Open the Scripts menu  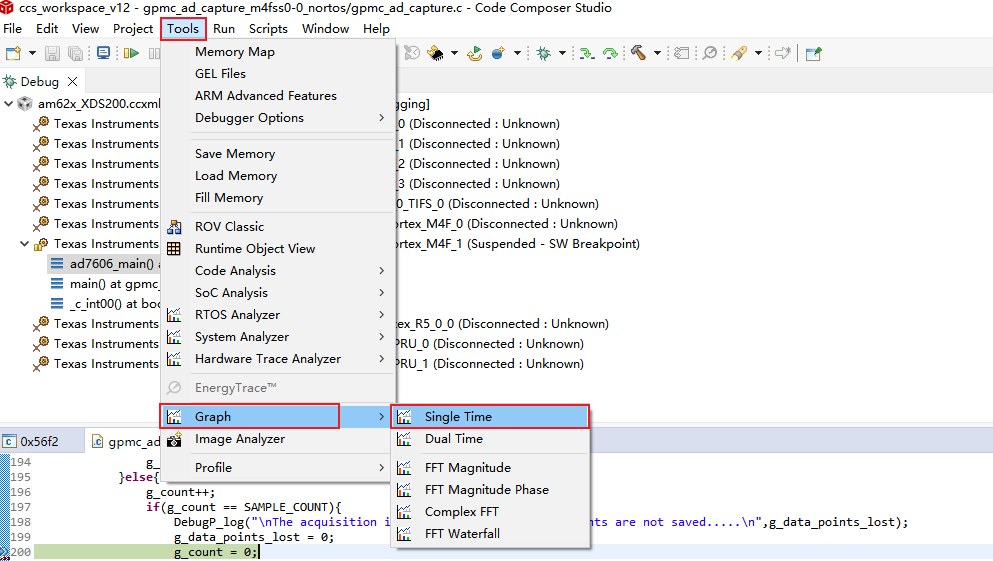point(269,29)
